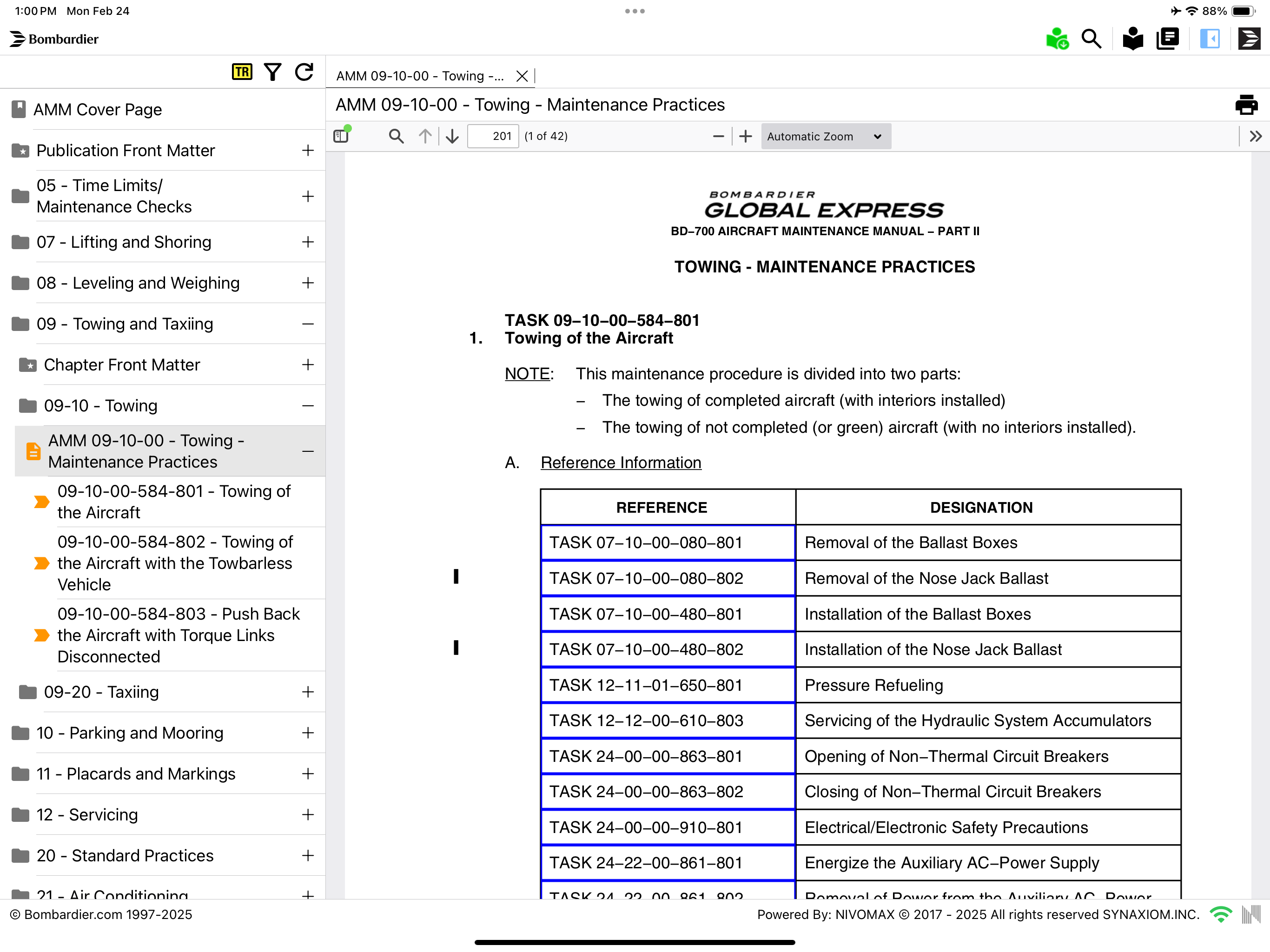Image resolution: width=1270 pixels, height=952 pixels.
Task: Expand the 12 - Servicing chapter
Action: [x=308, y=814]
